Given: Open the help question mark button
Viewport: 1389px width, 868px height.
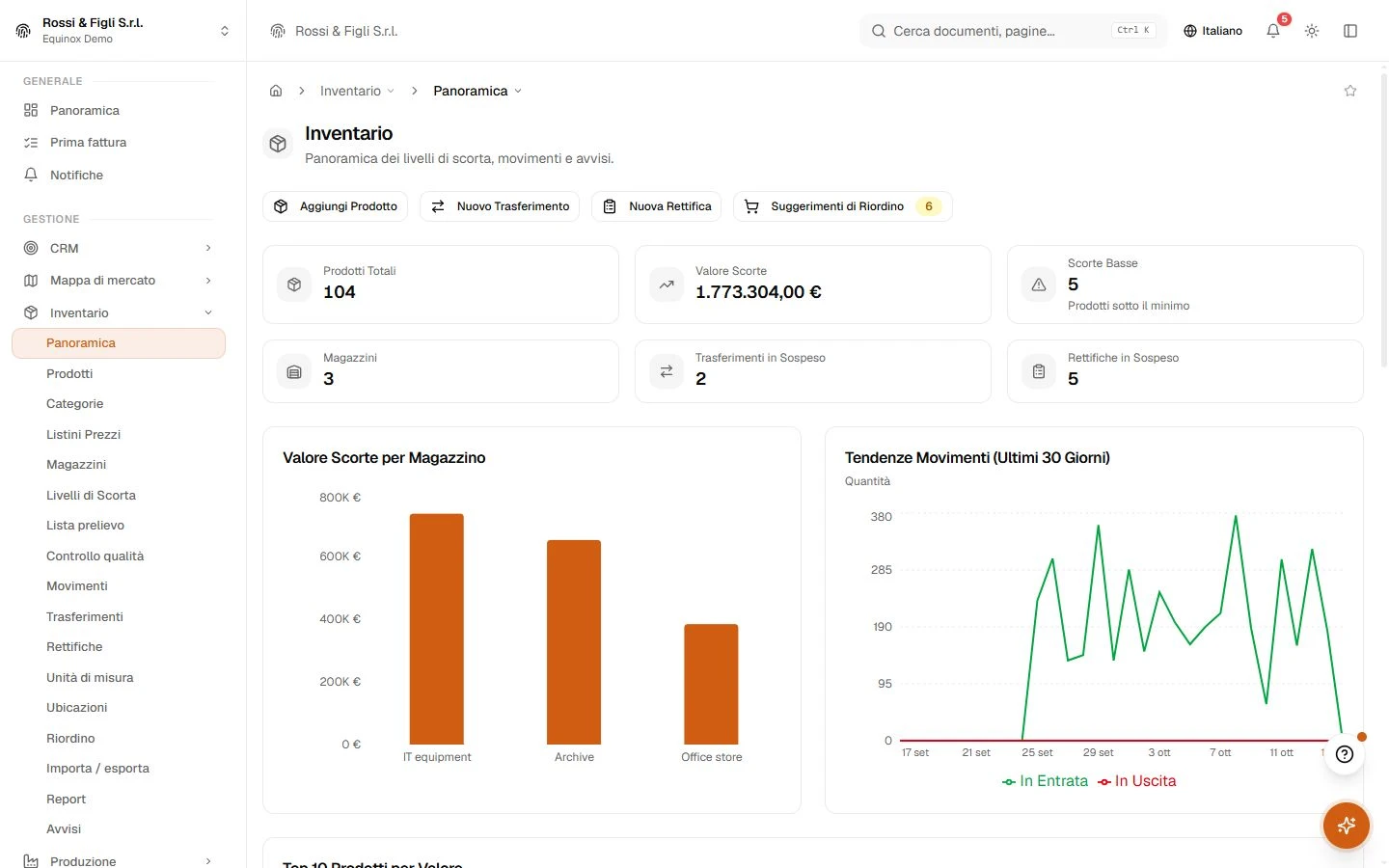Looking at the screenshot, I should (1345, 754).
